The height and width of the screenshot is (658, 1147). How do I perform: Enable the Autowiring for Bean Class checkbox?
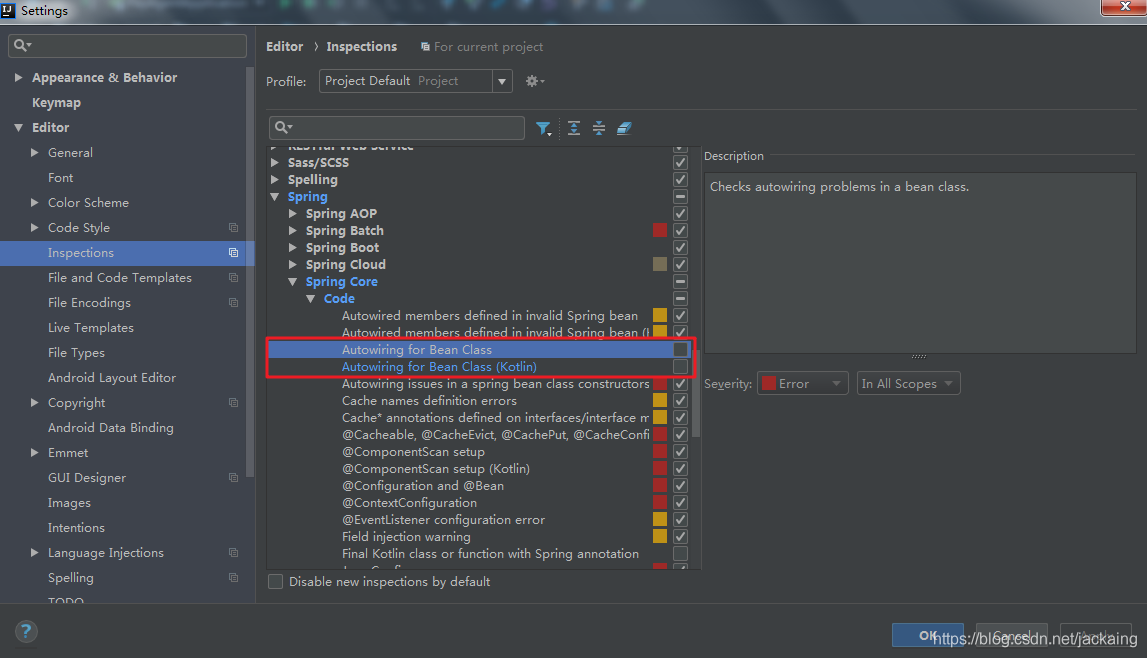[x=680, y=349]
